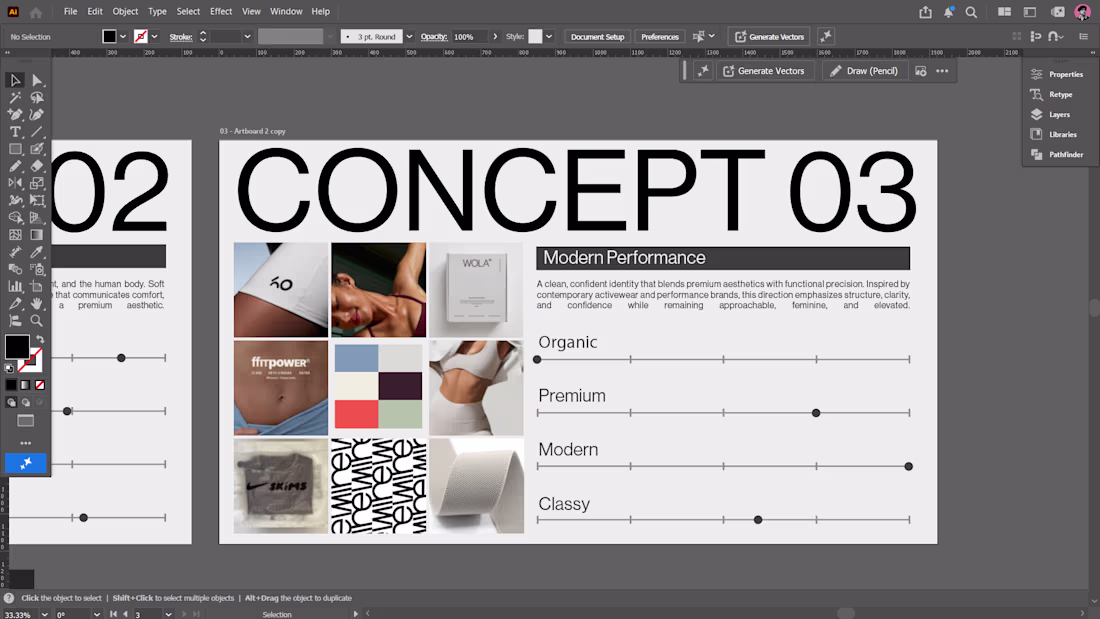This screenshot has height=619, width=1100.
Task: Open the Effect menu
Action: [221, 11]
